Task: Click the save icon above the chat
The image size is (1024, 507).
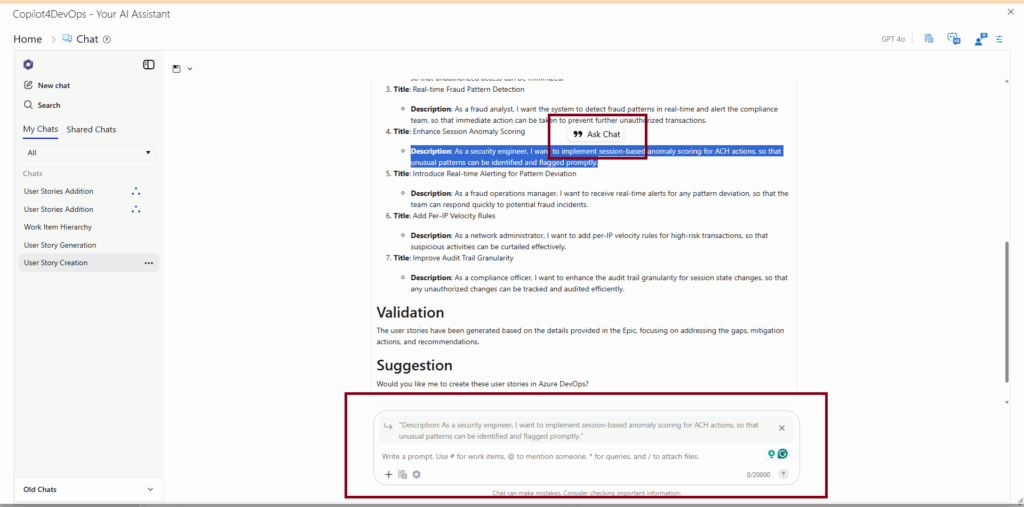Action: pyautogui.click(x=176, y=69)
